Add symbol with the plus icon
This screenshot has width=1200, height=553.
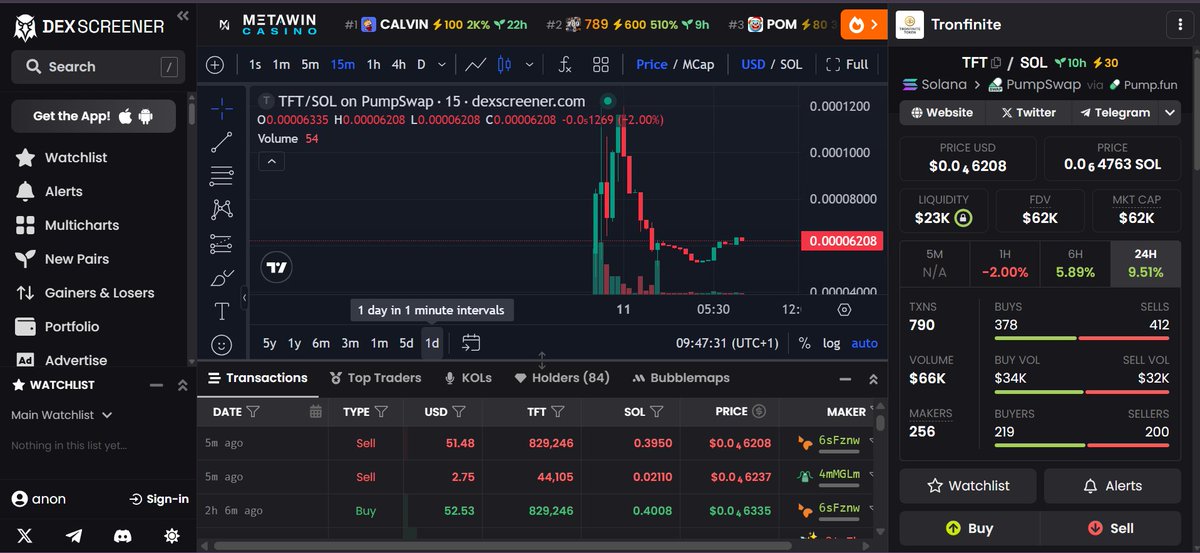pos(215,64)
